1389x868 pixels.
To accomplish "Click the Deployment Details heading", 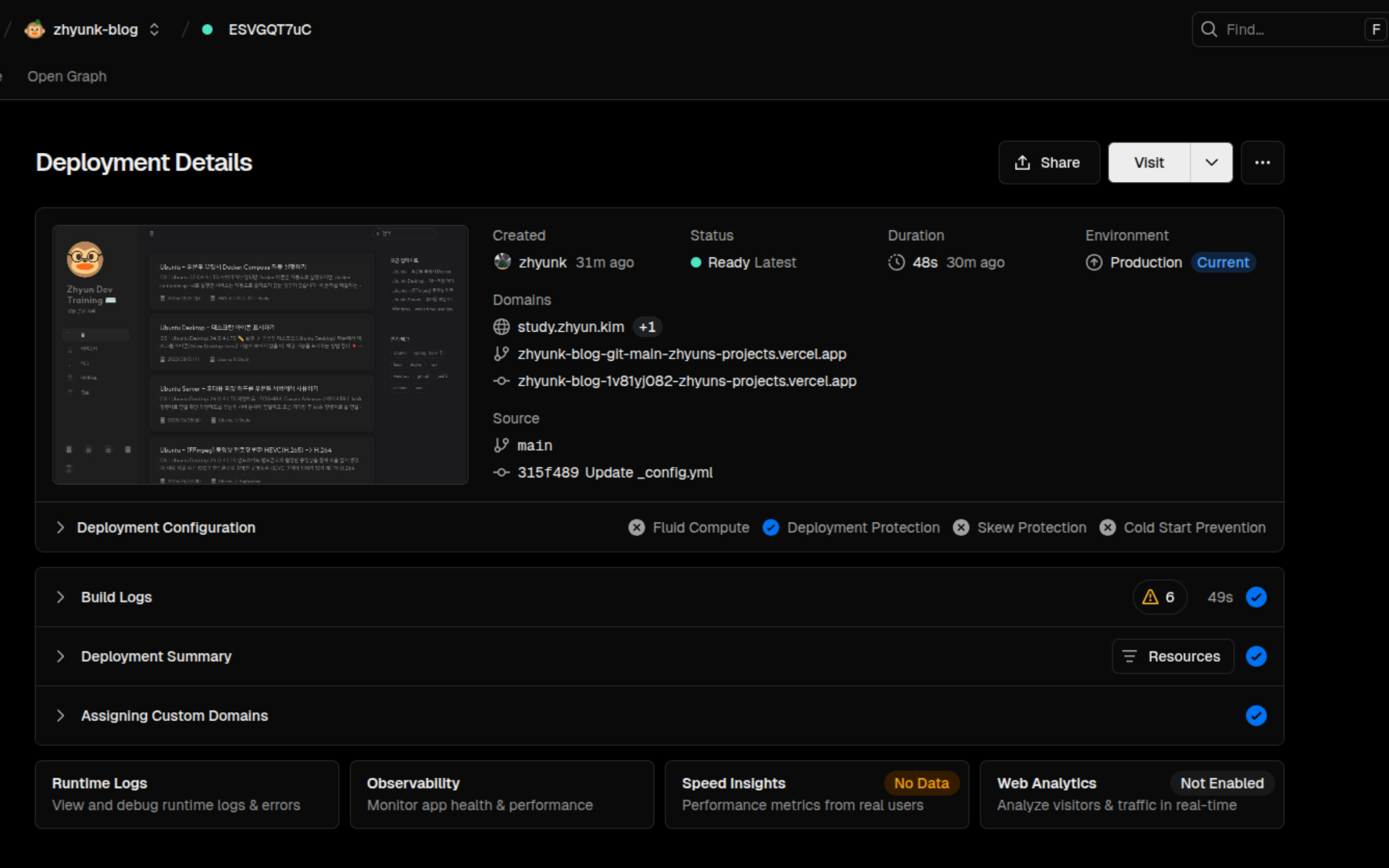I will pyautogui.click(x=144, y=162).
